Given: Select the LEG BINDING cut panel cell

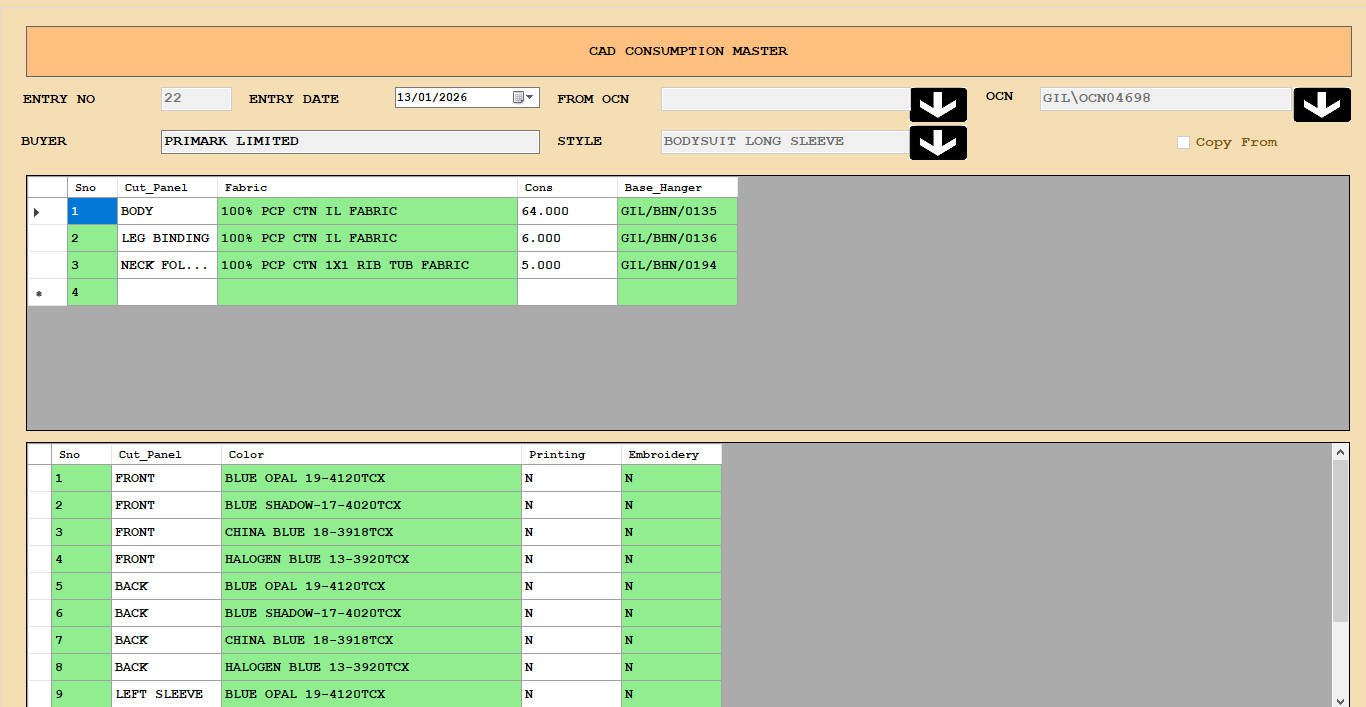Looking at the screenshot, I should (x=167, y=239).
